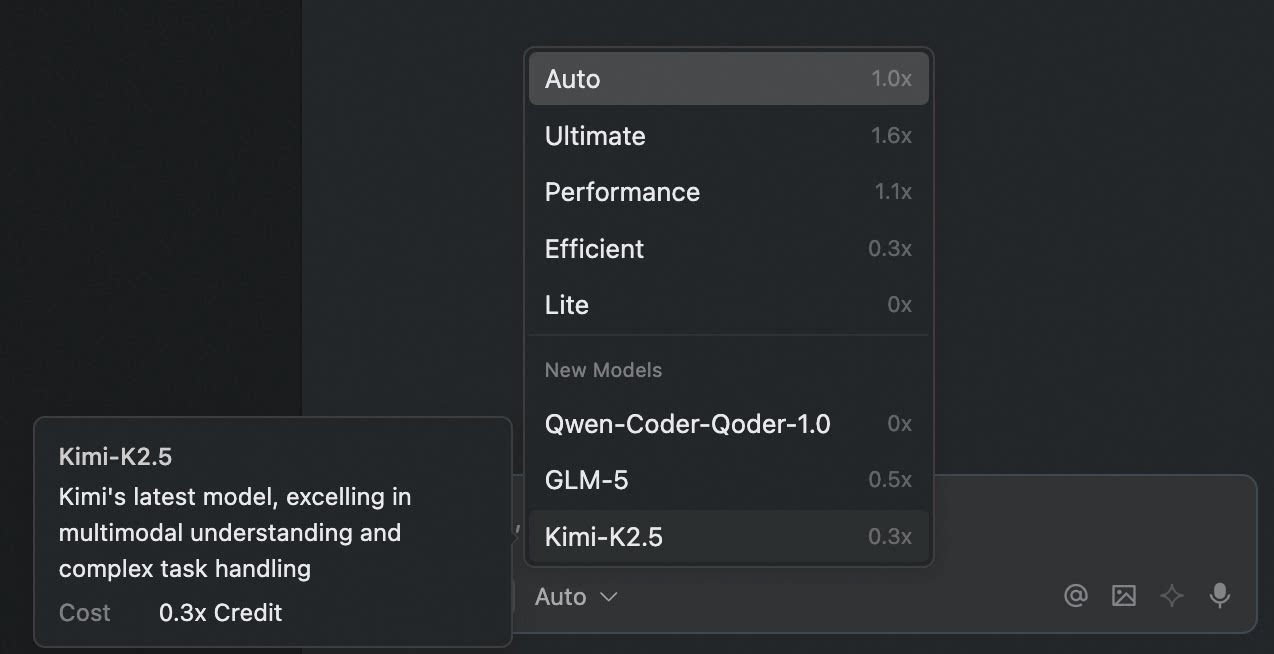
Task: Attach an image using the picture icon
Action: [1124, 596]
